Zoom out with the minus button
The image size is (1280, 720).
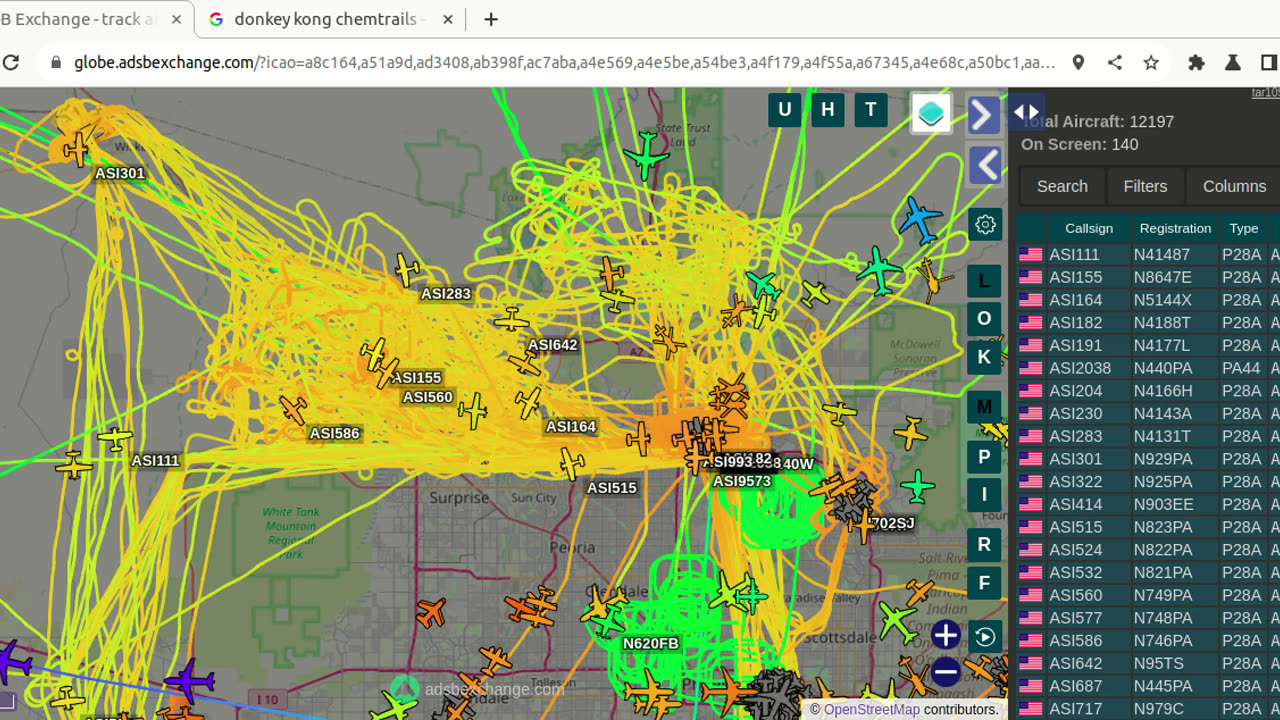pyautogui.click(x=945, y=673)
